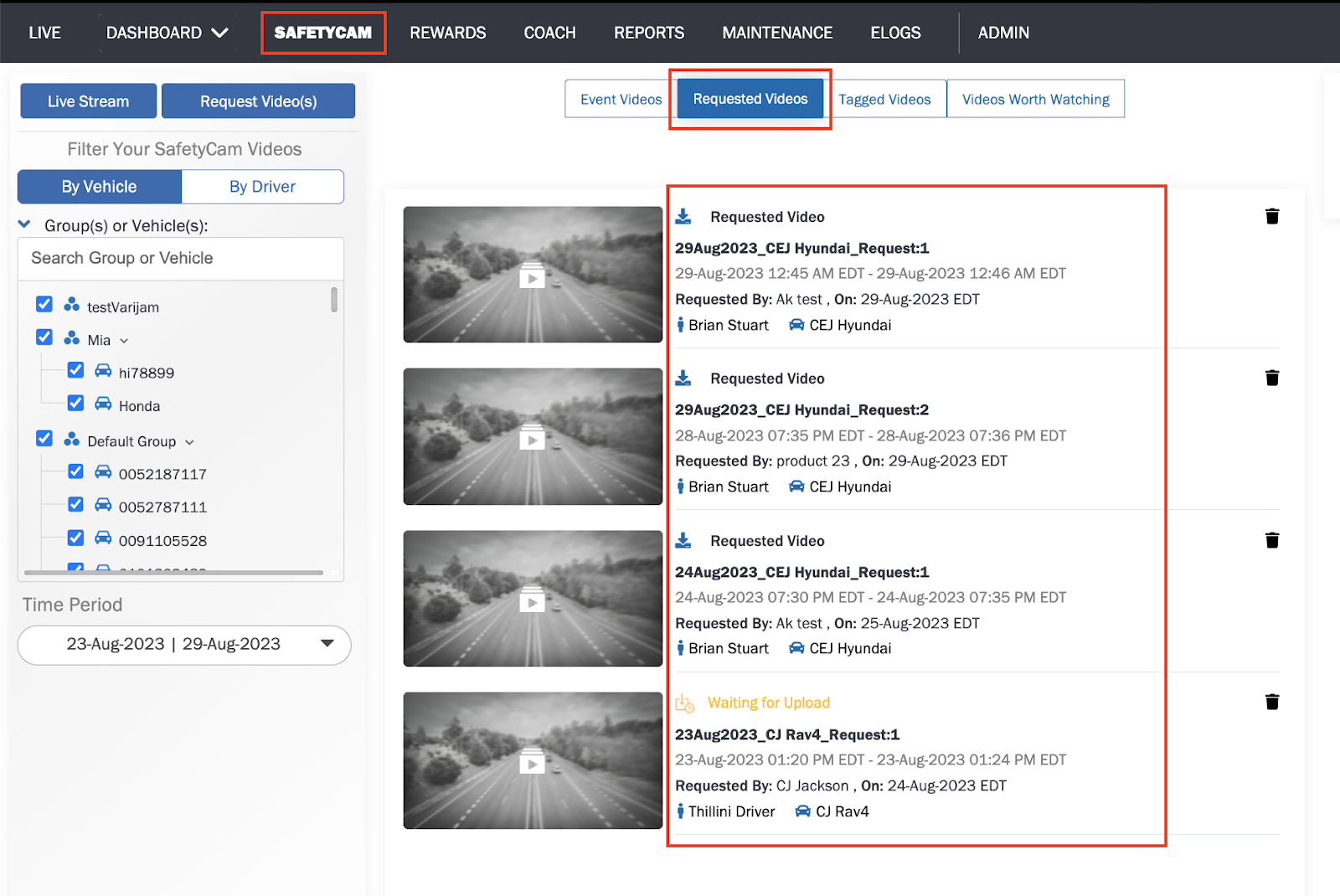Switch to the Videos Worth Watching tab
This screenshot has width=1340, height=896.
click(x=1036, y=99)
